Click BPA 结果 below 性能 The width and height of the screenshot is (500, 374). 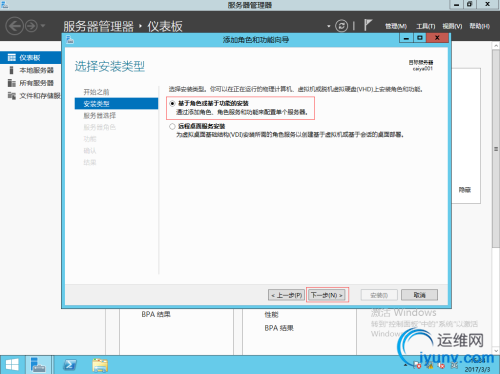(279, 328)
